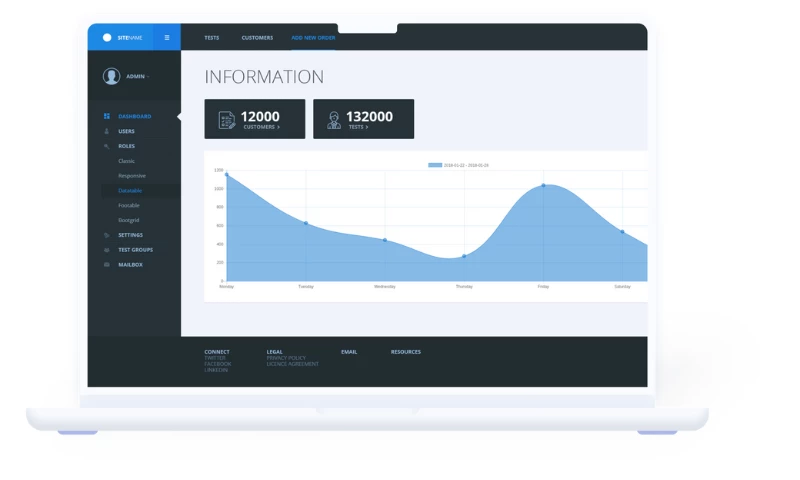Click the Friday data point on chart

544,185
